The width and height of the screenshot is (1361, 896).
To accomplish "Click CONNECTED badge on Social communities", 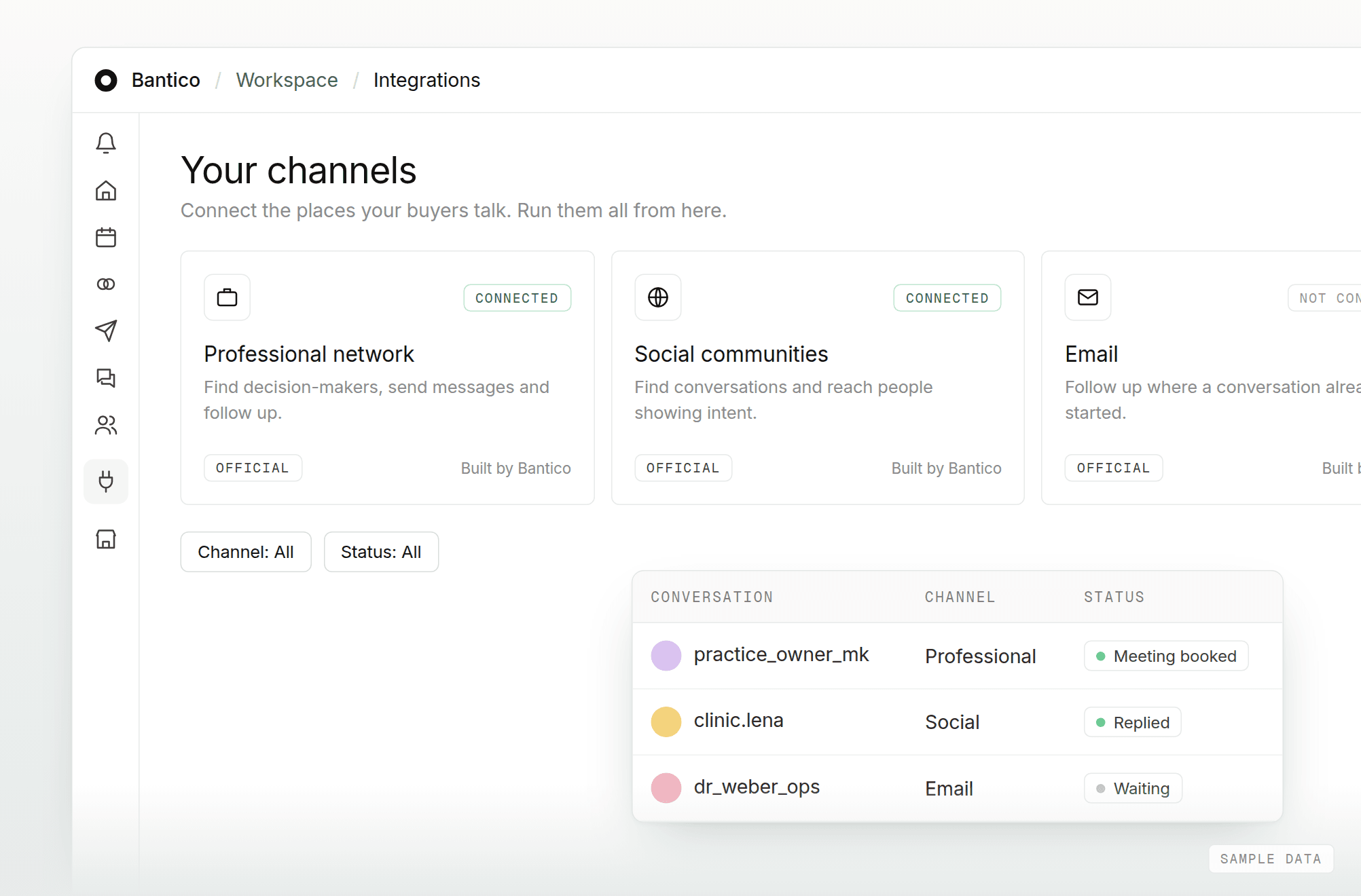I will 947,298.
